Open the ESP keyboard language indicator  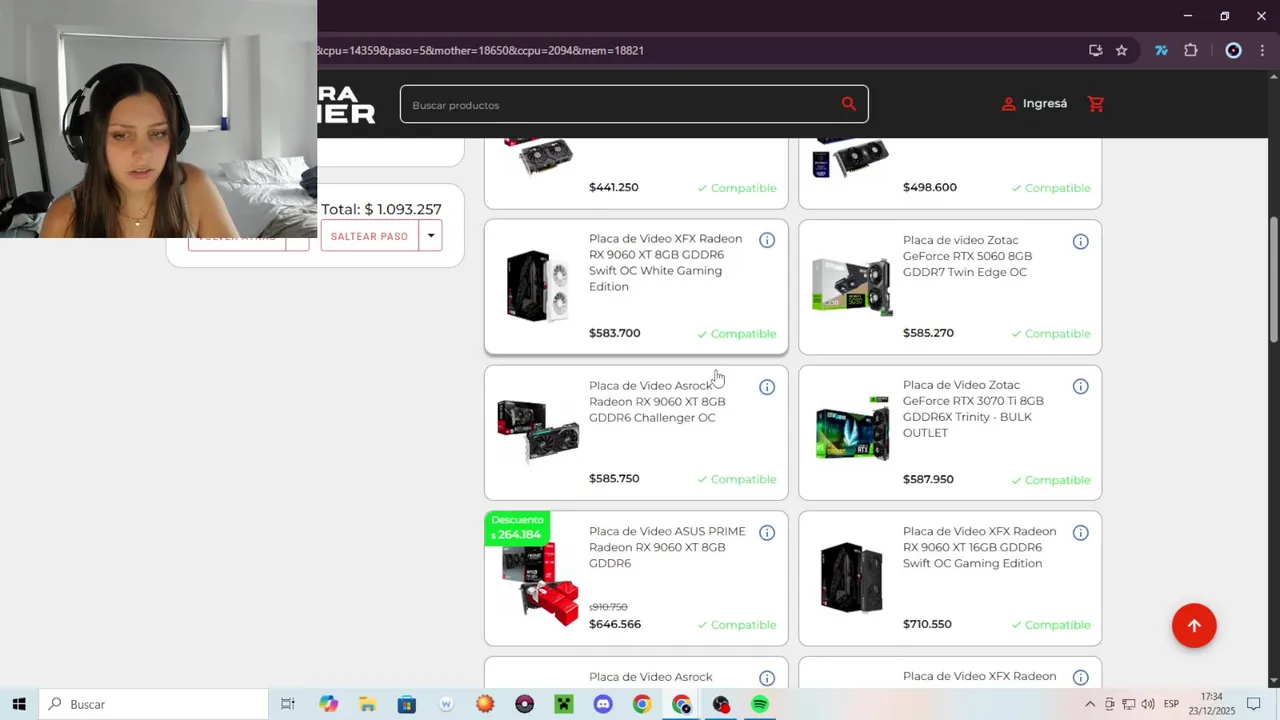(x=1171, y=704)
